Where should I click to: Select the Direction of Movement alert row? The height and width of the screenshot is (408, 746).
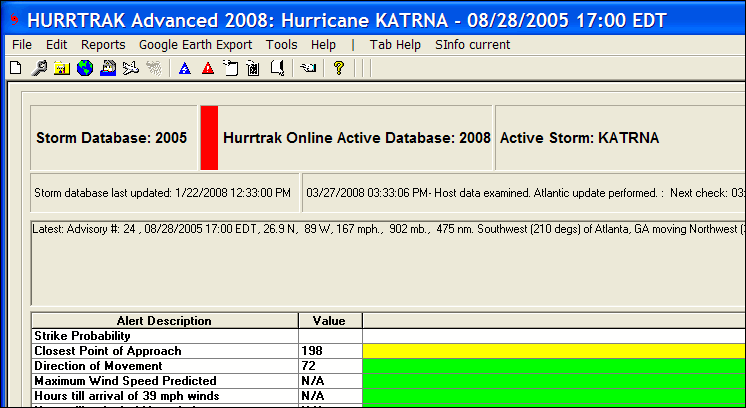(x=165, y=366)
